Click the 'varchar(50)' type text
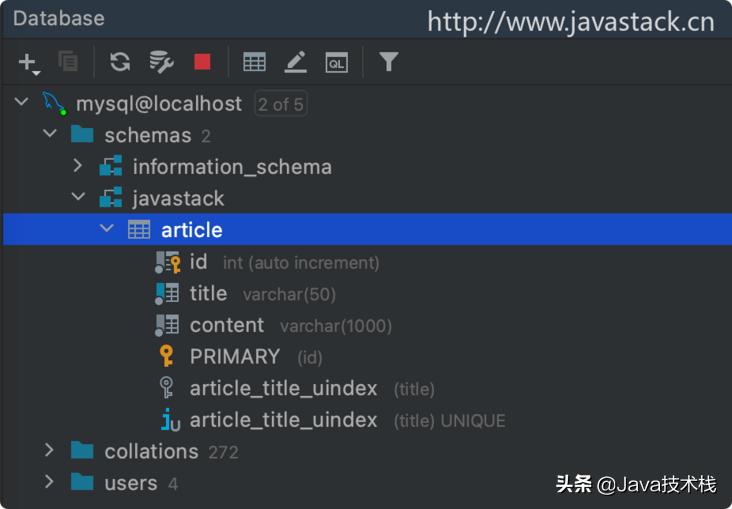This screenshot has height=509, width=732. [x=289, y=295]
